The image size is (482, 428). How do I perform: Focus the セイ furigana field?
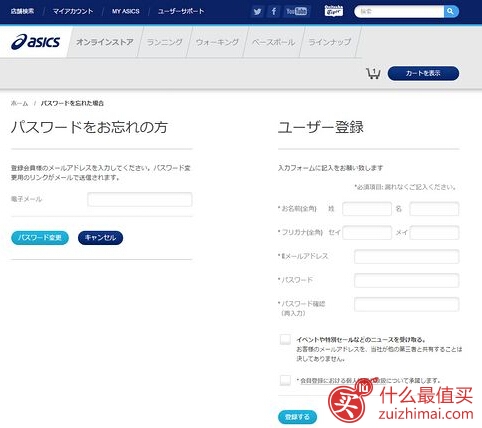(367, 232)
